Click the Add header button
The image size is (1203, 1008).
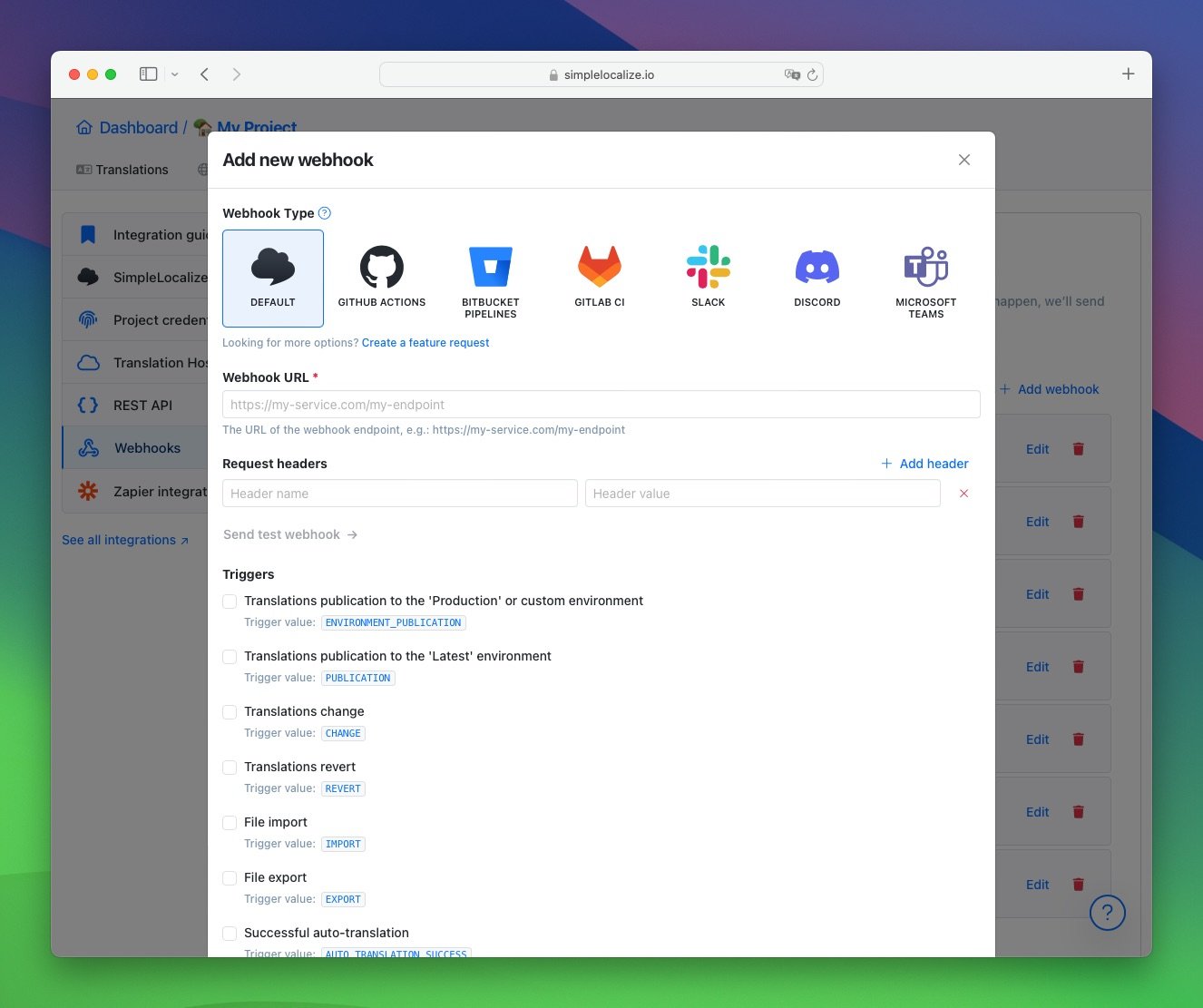tap(924, 464)
